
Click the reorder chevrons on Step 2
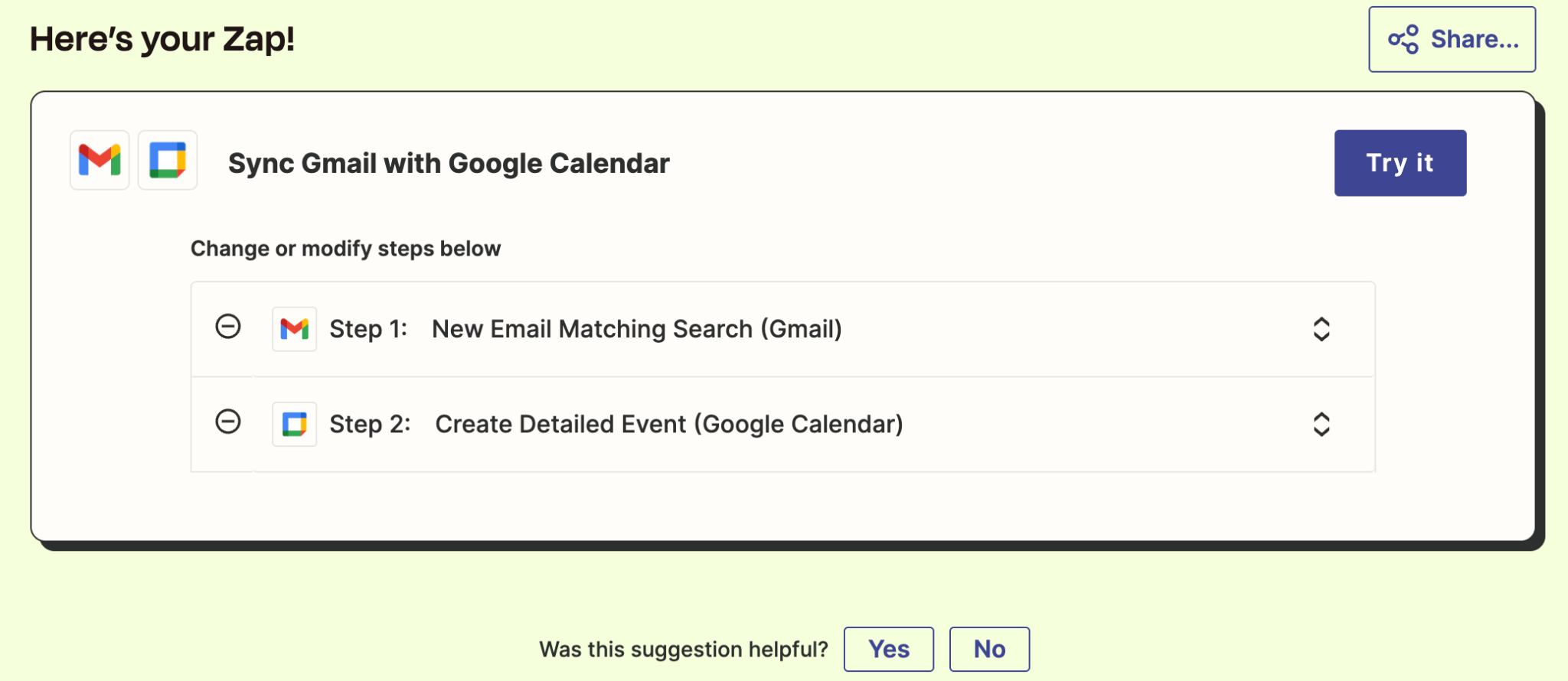click(1322, 424)
